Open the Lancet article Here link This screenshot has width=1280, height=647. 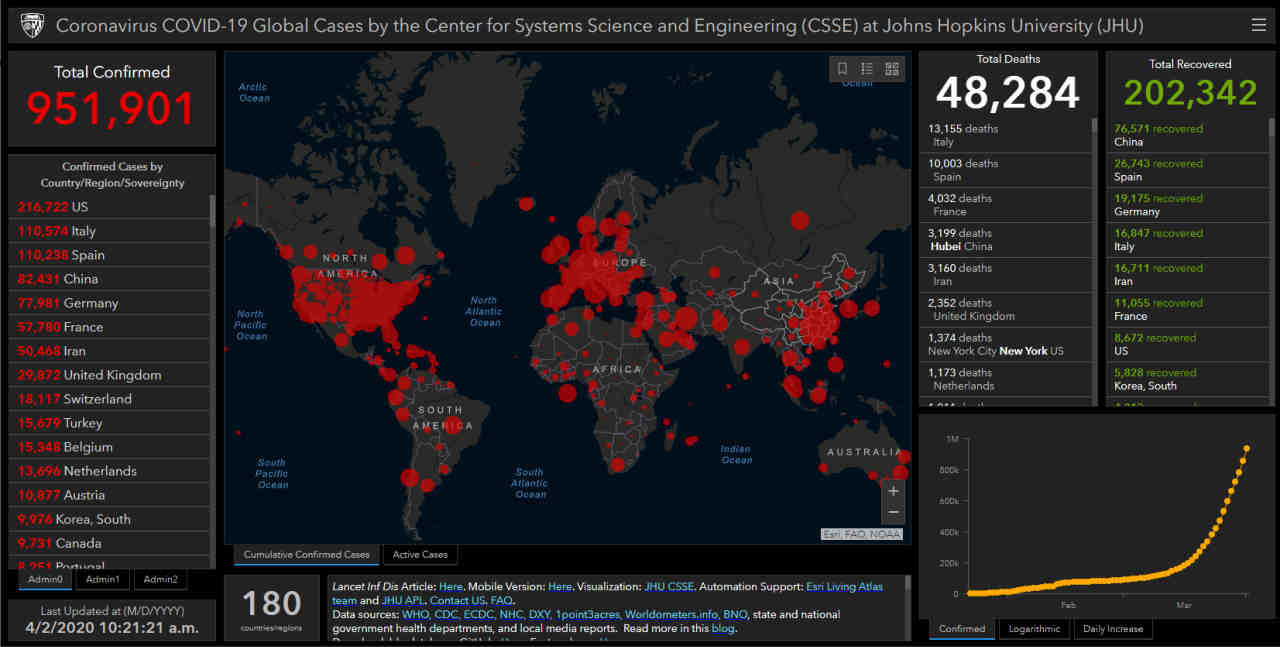(450, 587)
